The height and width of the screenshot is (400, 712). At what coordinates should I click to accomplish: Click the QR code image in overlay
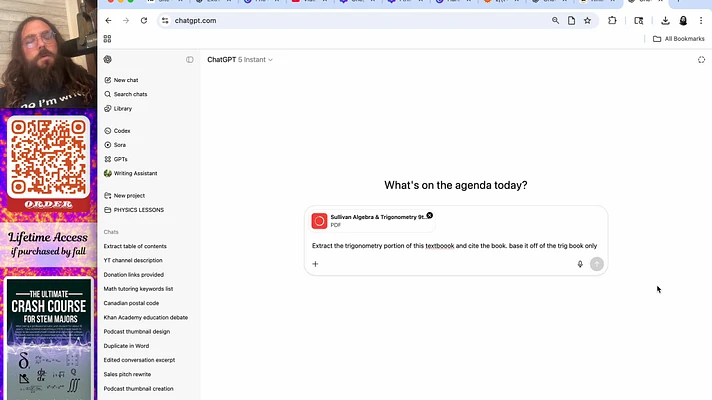[x=48, y=158]
